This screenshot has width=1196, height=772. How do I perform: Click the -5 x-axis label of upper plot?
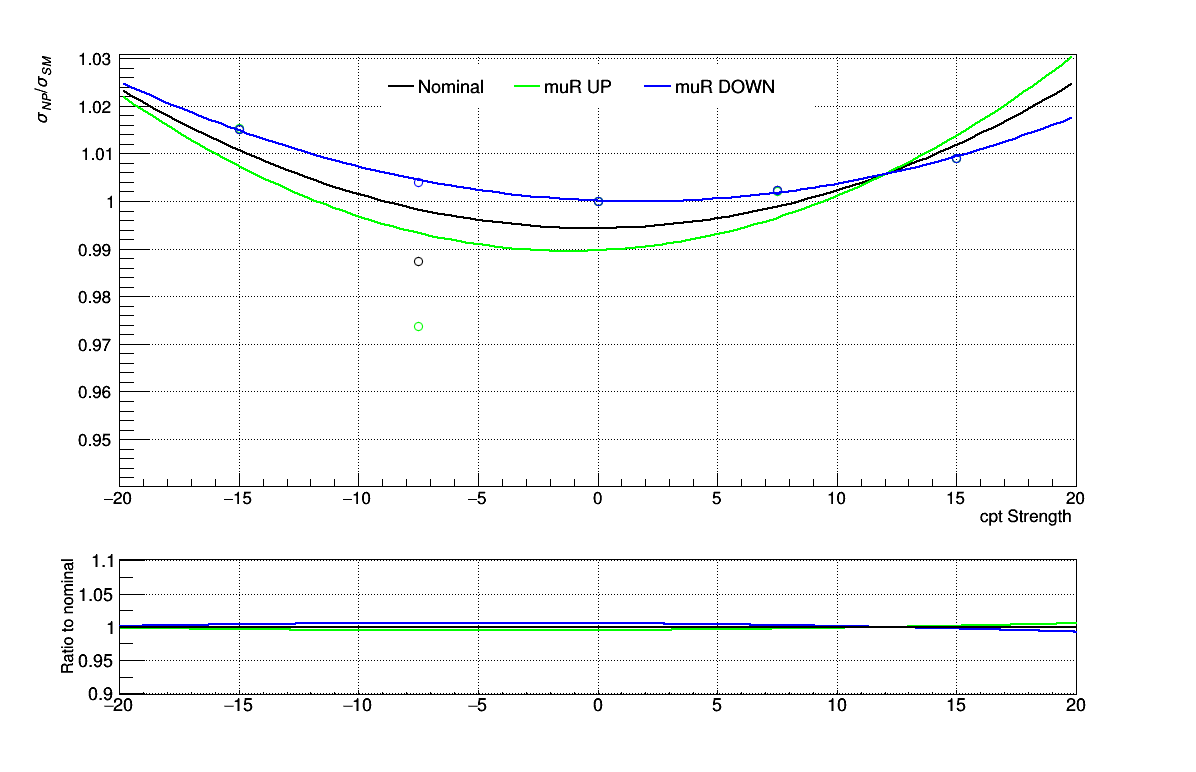click(476, 499)
